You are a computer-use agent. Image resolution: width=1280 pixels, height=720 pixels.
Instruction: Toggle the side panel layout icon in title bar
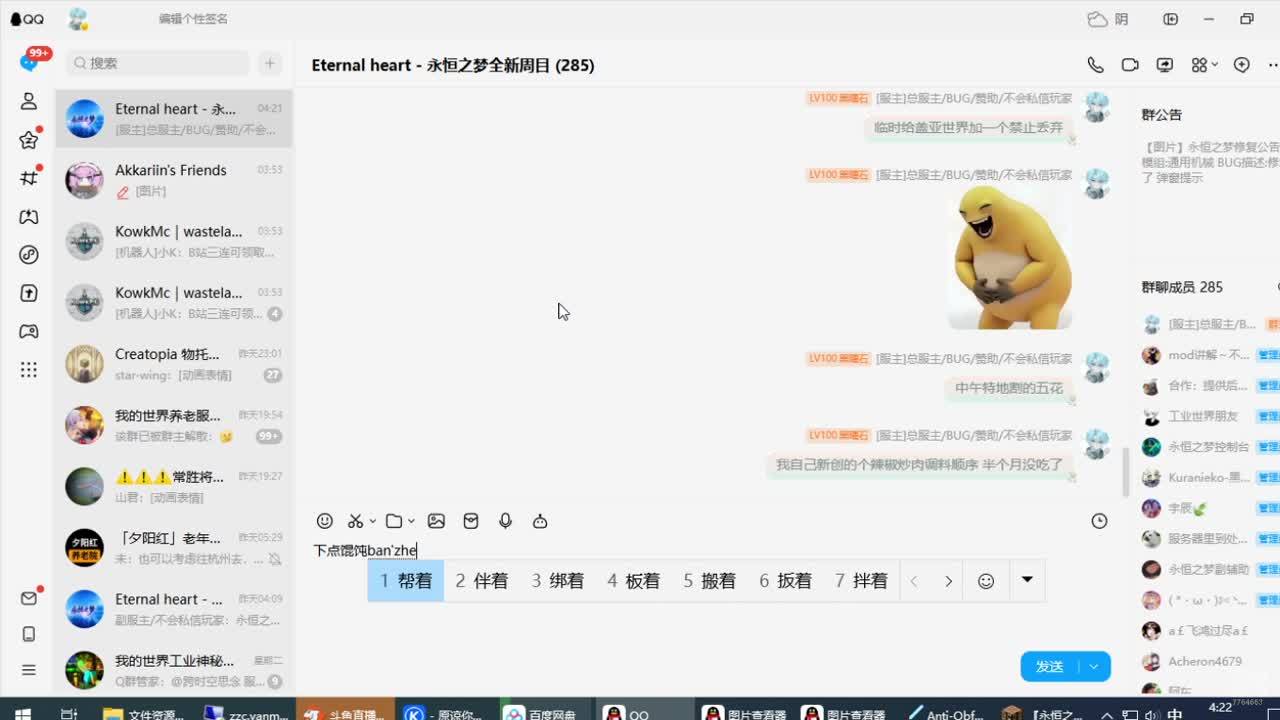pos(1171,19)
